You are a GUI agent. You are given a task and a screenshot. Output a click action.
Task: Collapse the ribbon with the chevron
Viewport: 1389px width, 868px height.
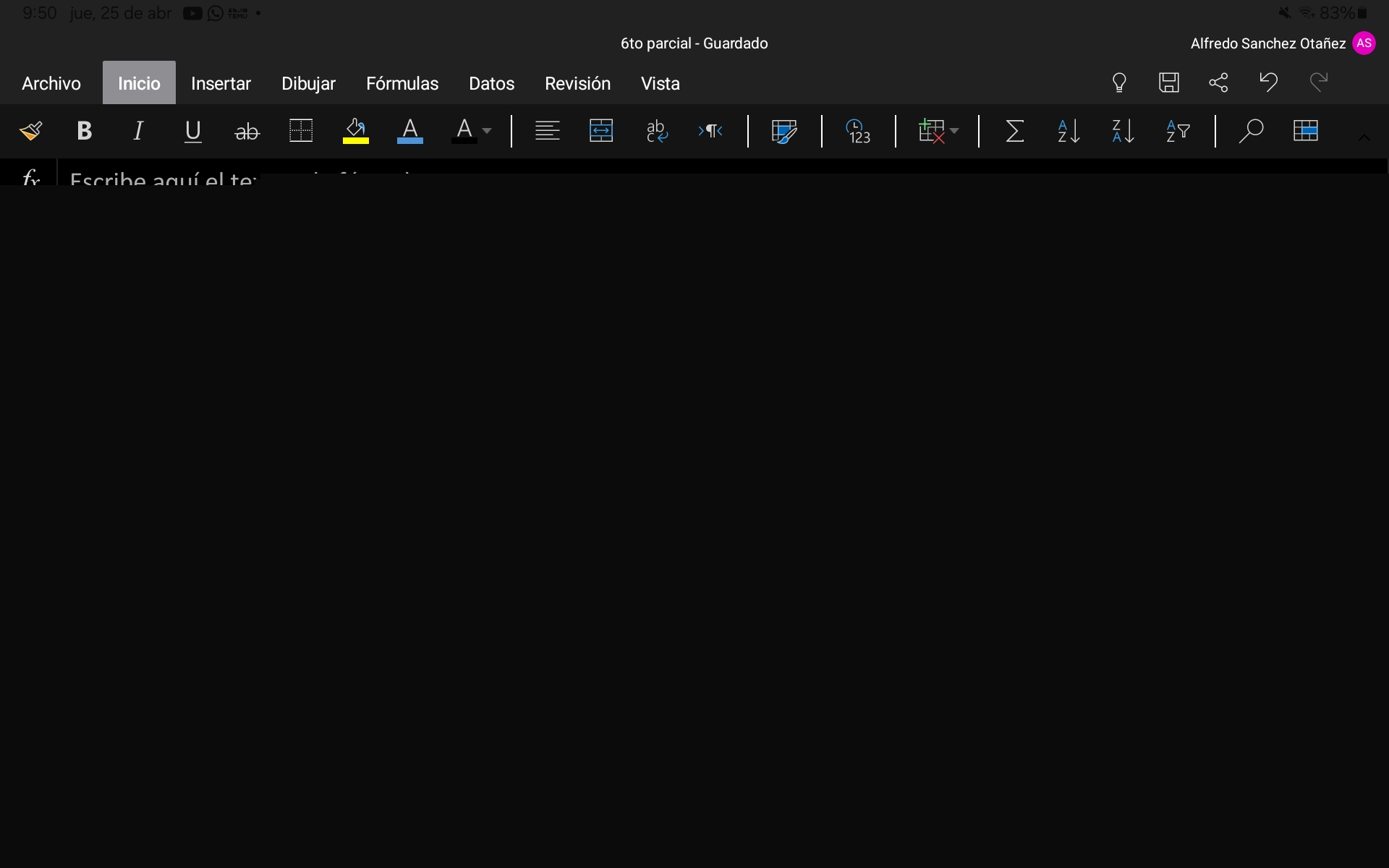coord(1364,137)
